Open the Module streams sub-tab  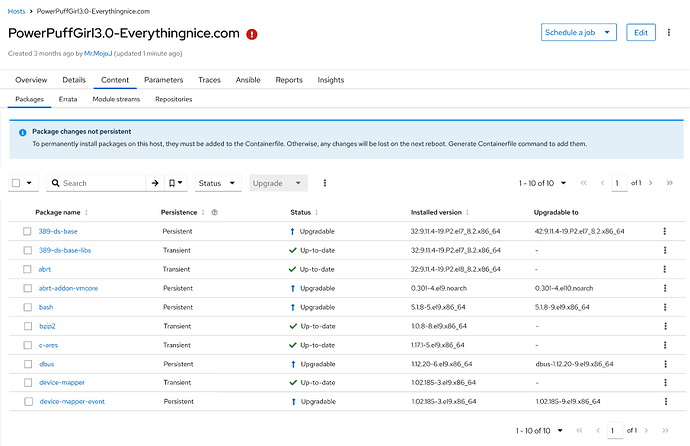(116, 99)
